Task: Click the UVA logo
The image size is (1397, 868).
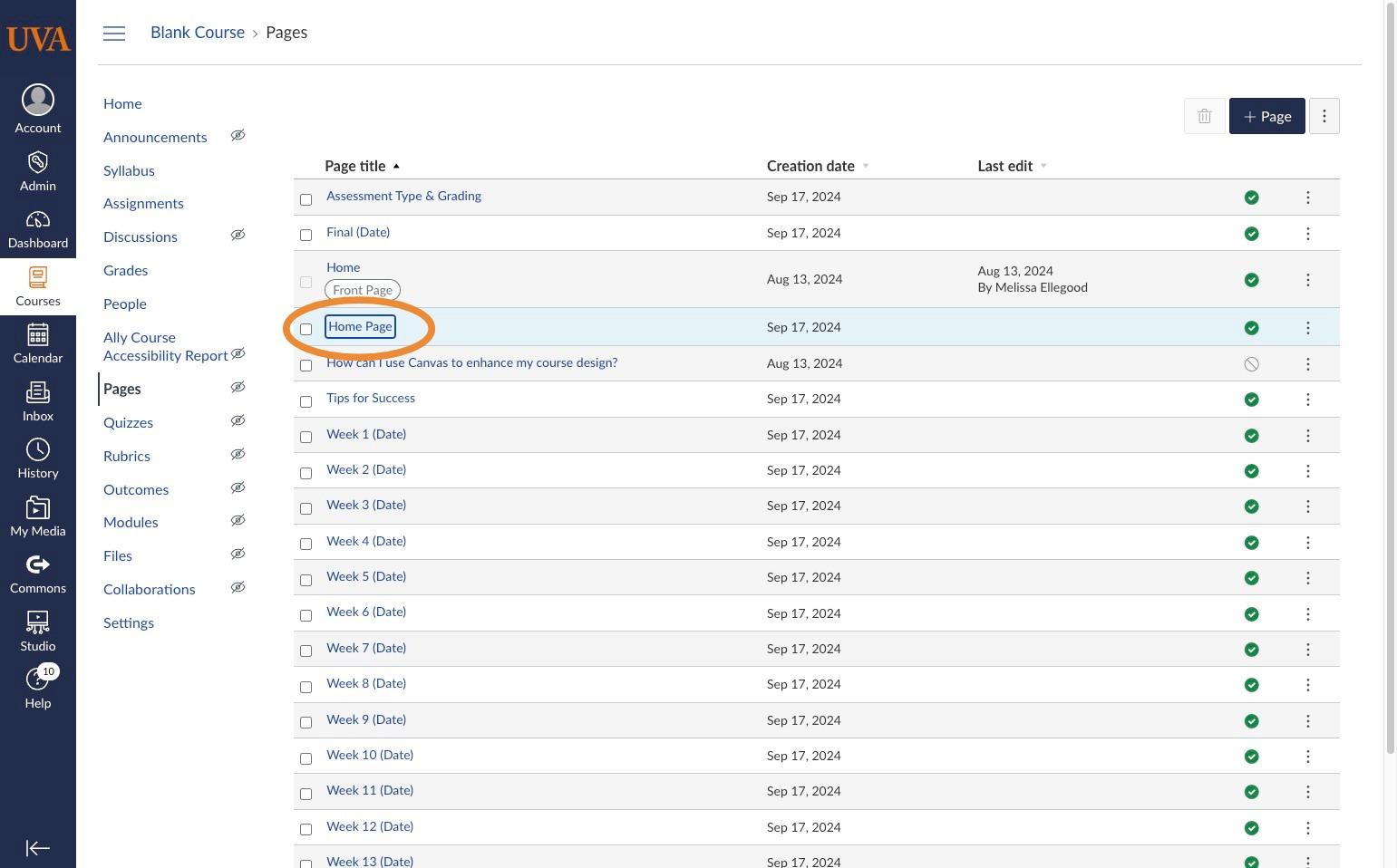Action: click(x=38, y=39)
